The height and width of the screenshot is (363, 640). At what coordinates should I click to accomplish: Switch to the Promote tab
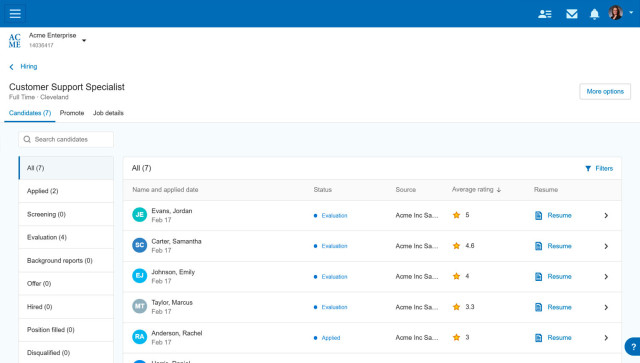tap(72, 113)
